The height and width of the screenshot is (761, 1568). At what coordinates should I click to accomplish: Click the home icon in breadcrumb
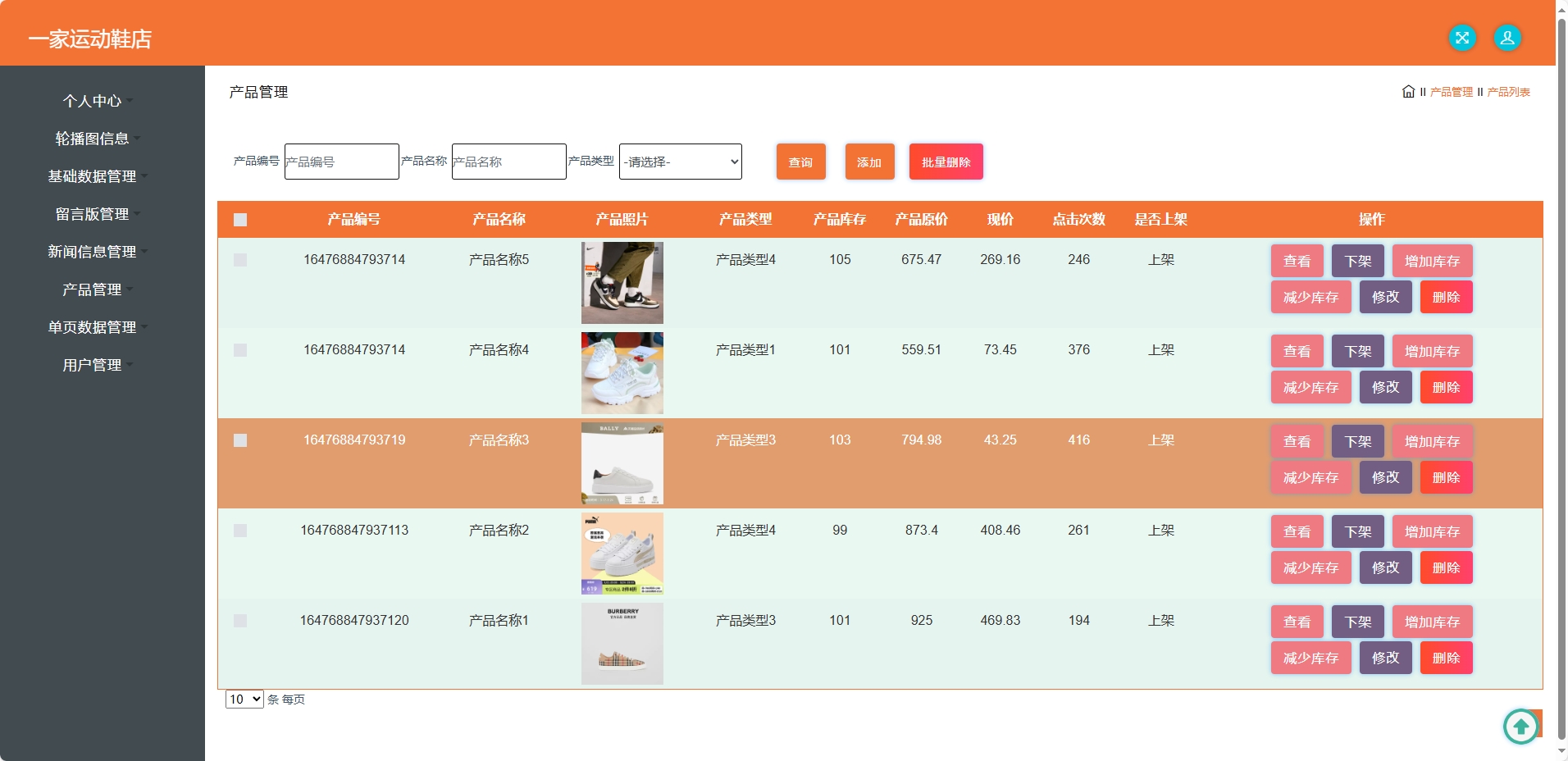(1408, 92)
